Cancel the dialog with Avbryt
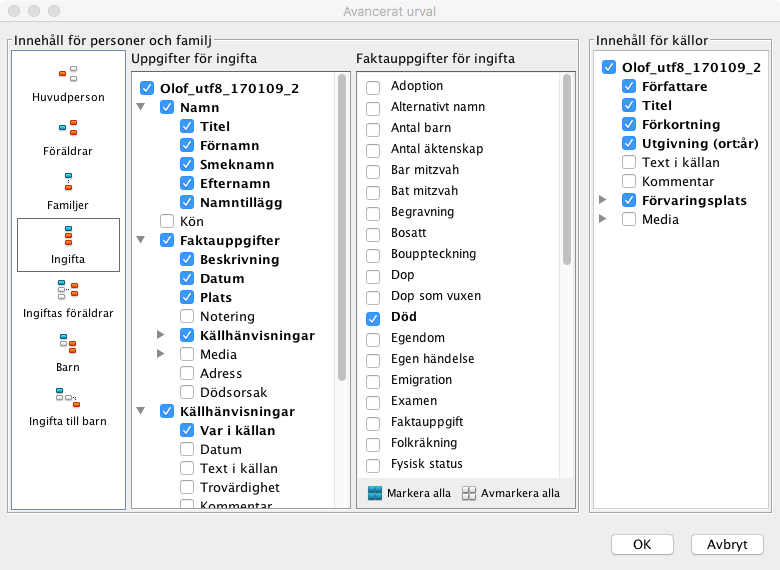The image size is (780, 570). click(x=727, y=544)
